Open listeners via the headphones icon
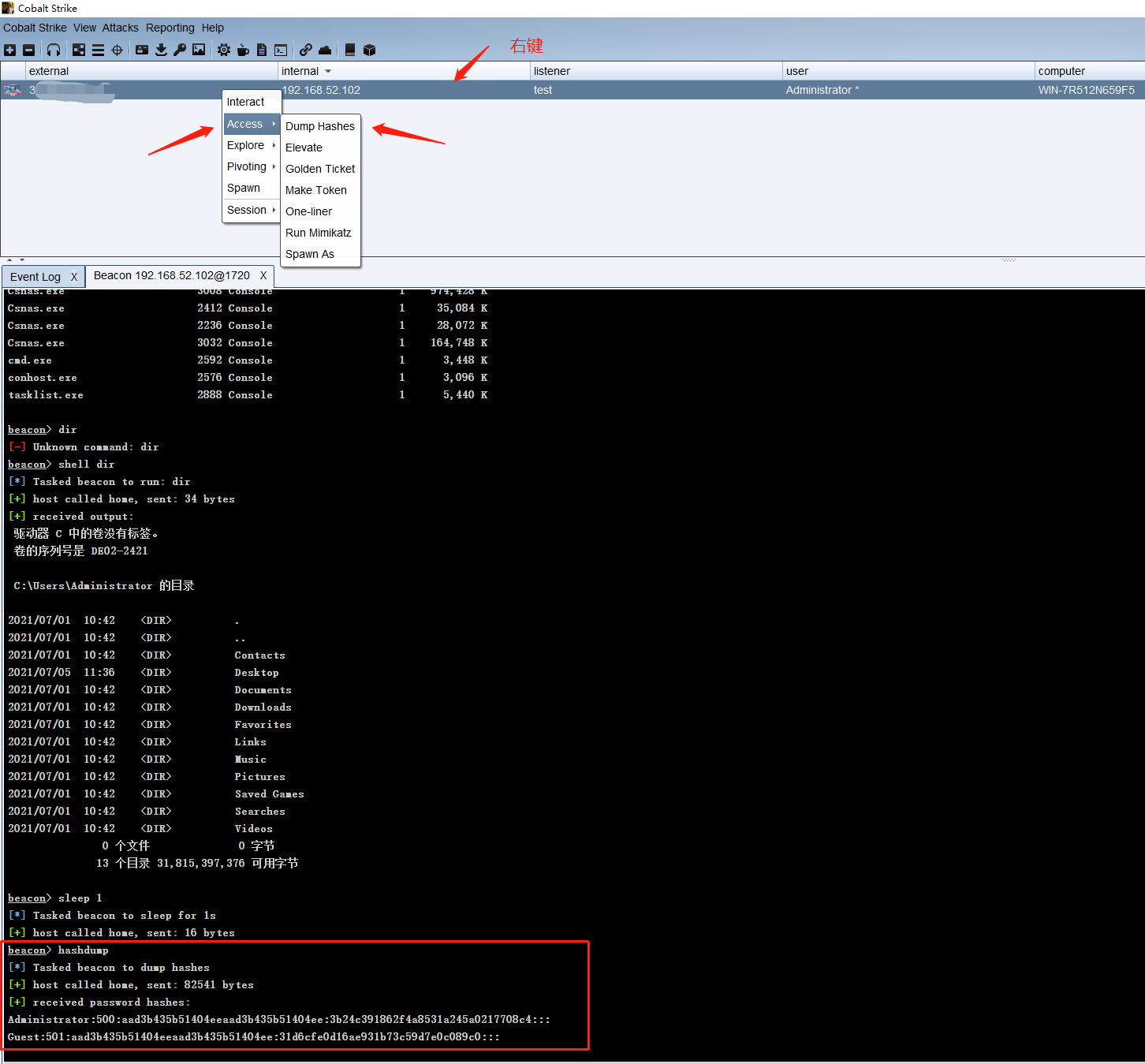1145x1064 pixels. pyautogui.click(x=54, y=50)
